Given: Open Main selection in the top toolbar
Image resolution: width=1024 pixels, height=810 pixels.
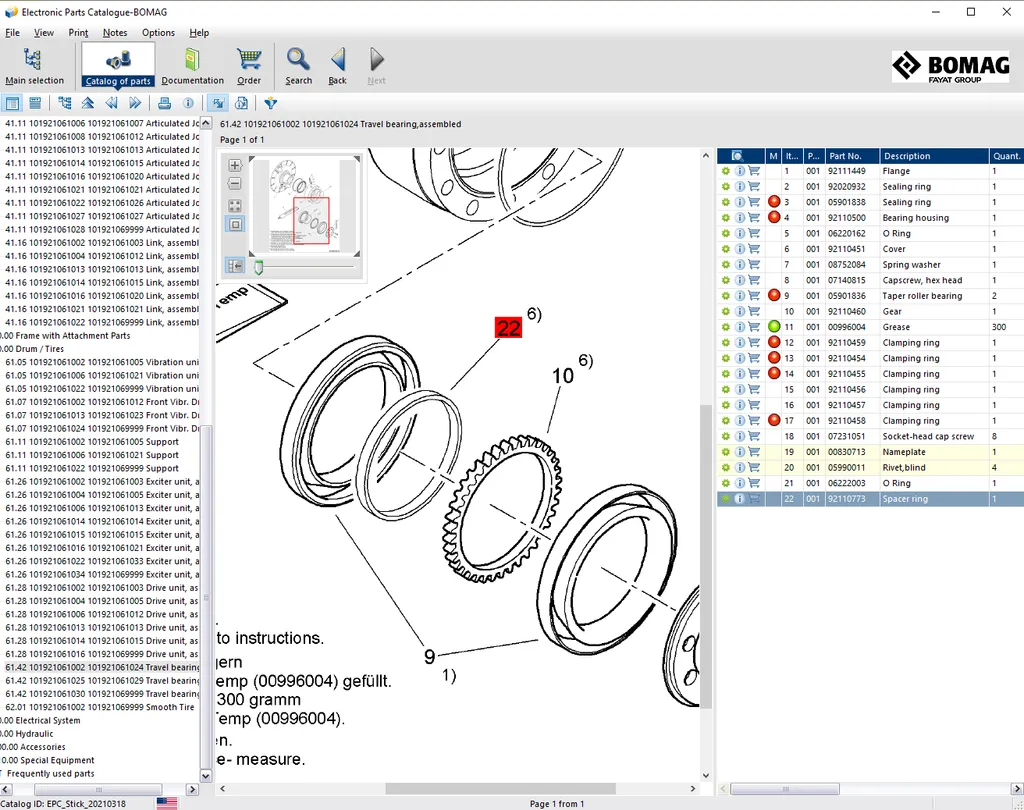Looking at the screenshot, I should coord(34,66).
